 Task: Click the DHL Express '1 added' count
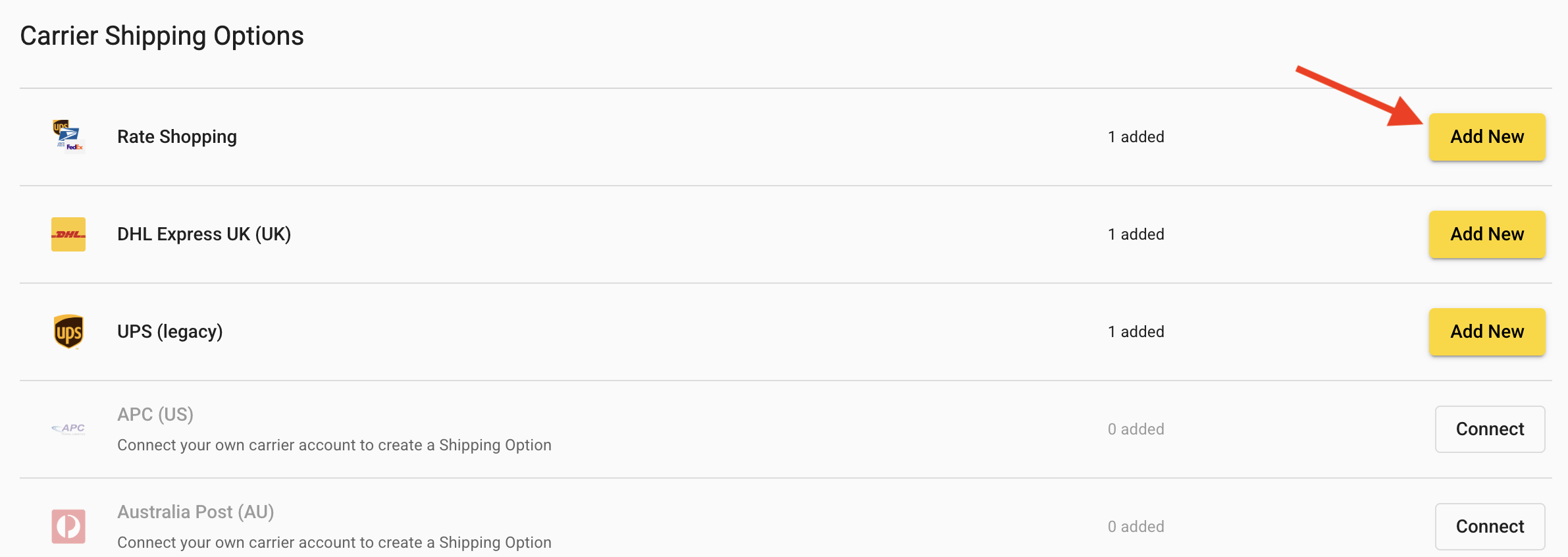tap(1136, 234)
